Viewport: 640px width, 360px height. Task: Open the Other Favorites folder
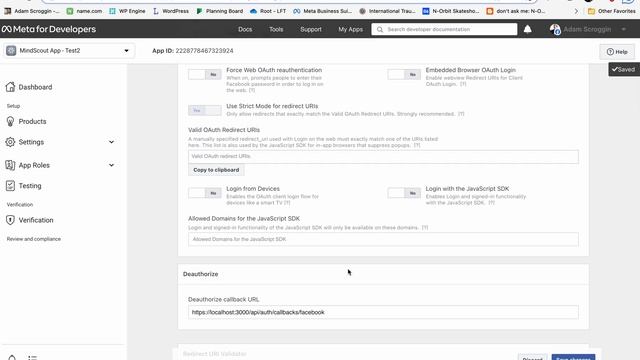[x=611, y=11]
